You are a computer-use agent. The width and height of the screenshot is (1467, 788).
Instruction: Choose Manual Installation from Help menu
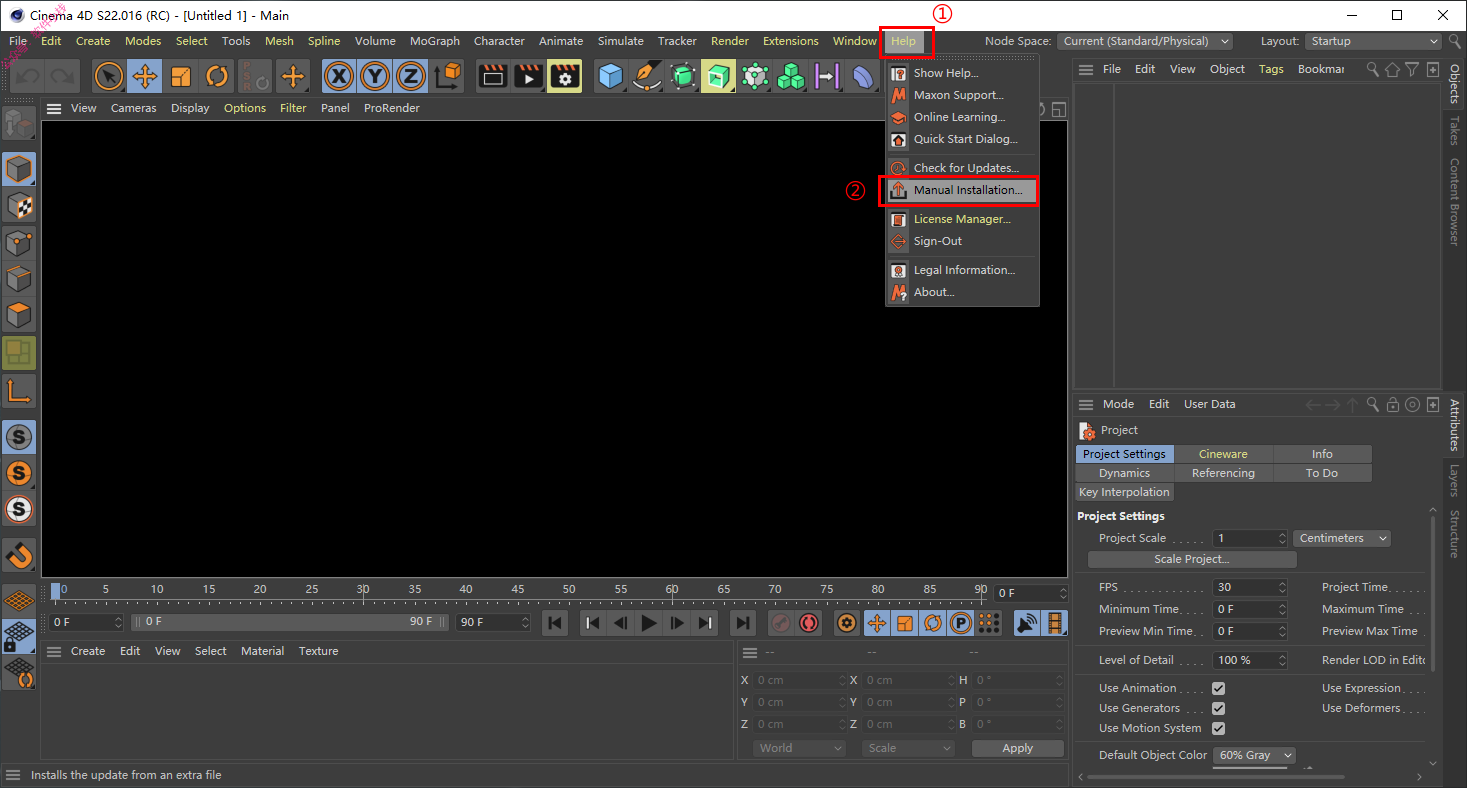(x=961, y=190)
